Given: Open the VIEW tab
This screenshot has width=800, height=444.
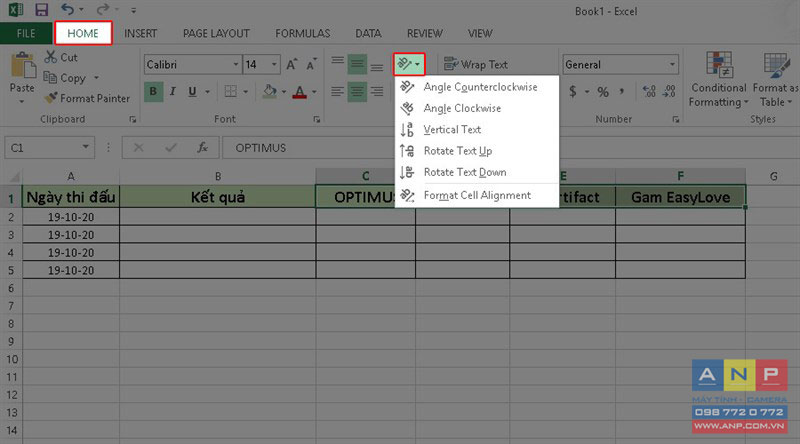Looking at the screenshot, I should 480,34.
